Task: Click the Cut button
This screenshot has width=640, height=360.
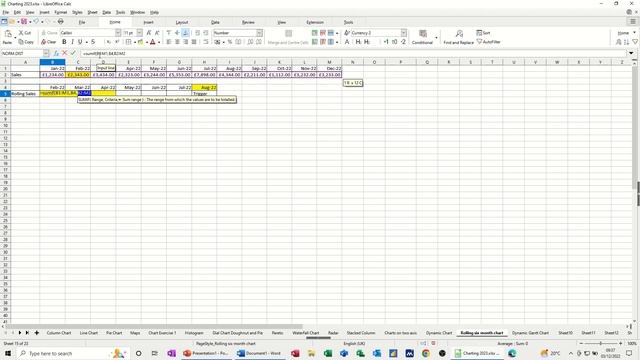Action: (x=25, y=33)
